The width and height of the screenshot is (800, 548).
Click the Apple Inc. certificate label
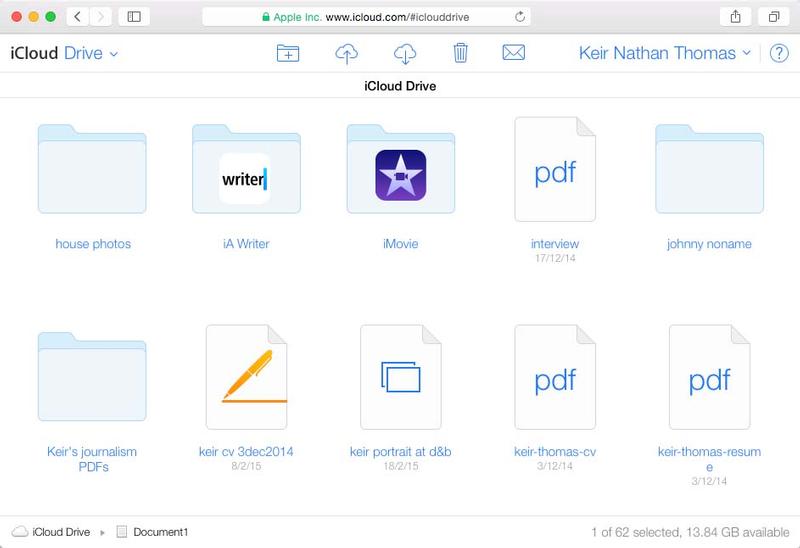tap(297, 17)
